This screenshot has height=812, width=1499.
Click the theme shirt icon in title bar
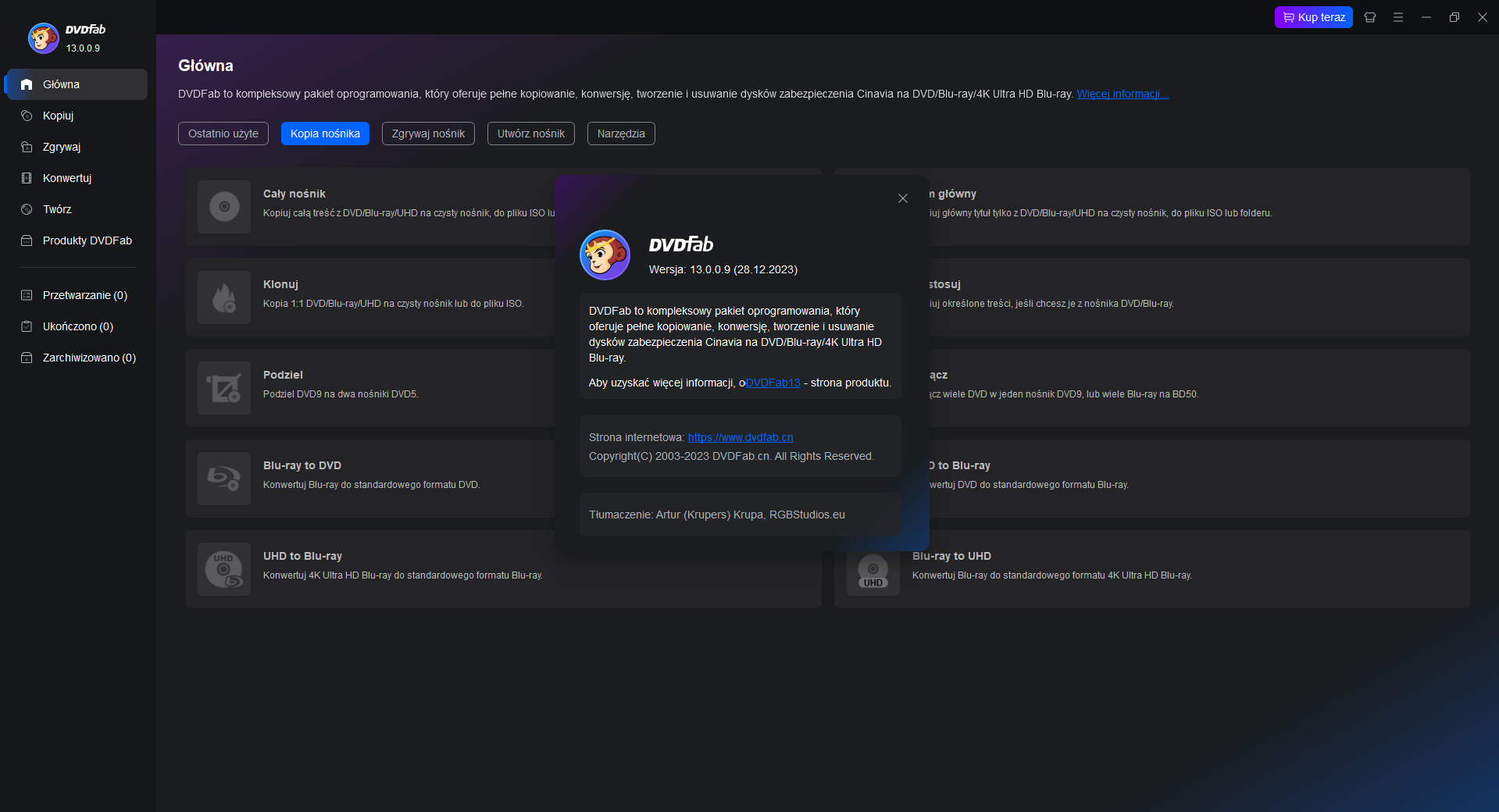pyautogui.click(x=1370, y=17)
